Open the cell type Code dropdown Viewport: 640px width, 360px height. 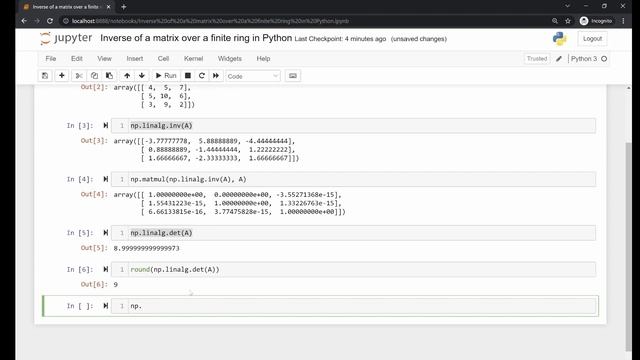(x=253, y=76)
